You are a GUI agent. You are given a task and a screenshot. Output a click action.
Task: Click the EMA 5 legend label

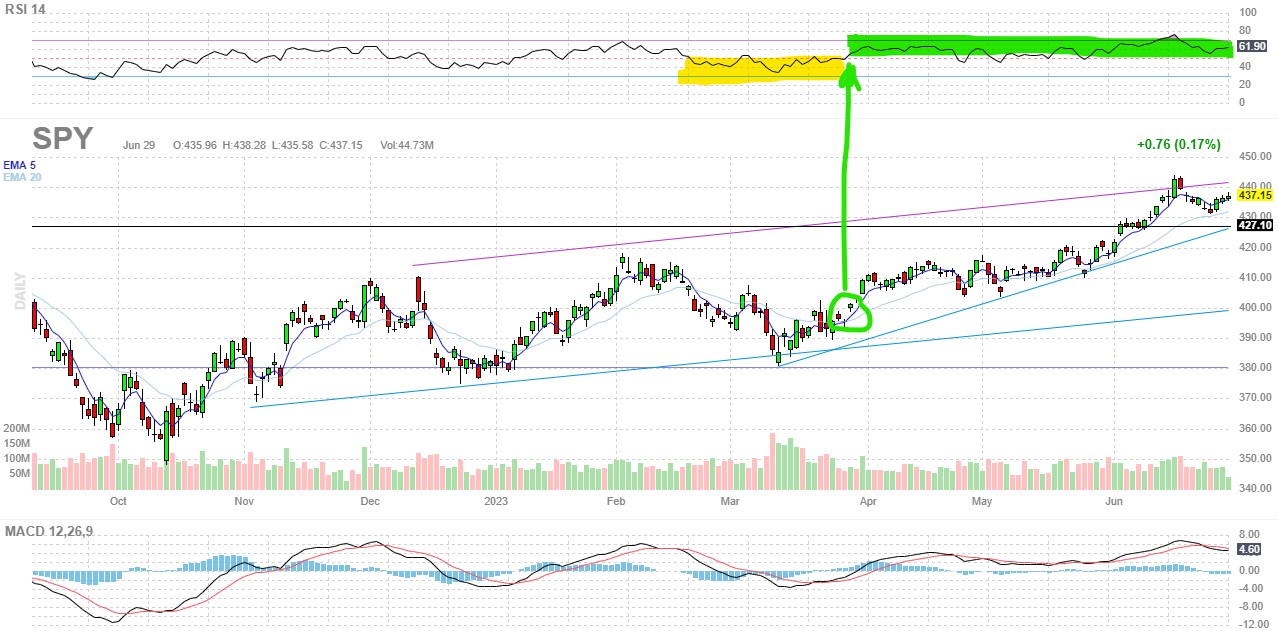coord(18,164)
